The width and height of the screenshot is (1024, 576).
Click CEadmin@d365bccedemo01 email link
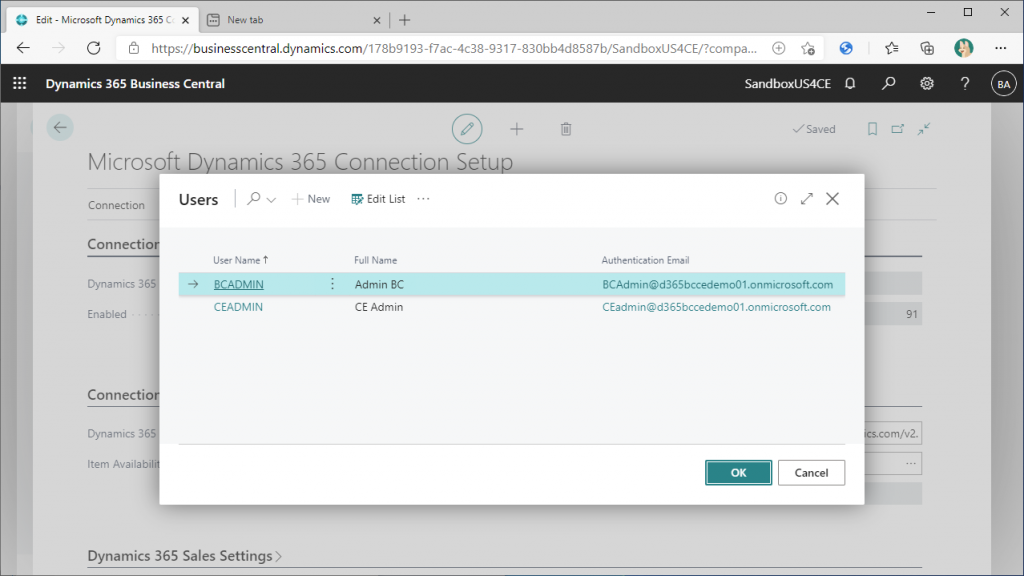[716, 307]
